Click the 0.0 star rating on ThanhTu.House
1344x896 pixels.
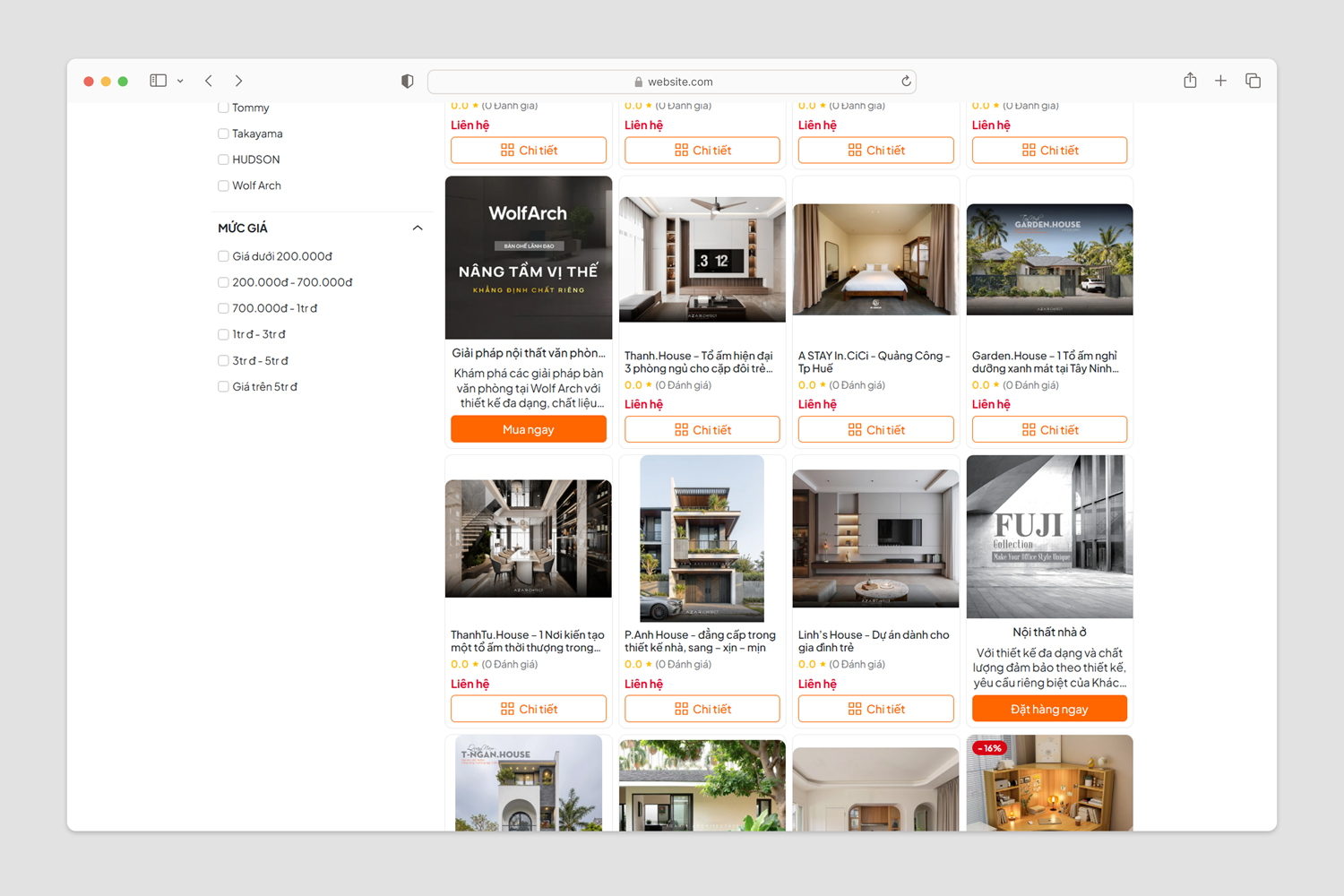point(464,665)
